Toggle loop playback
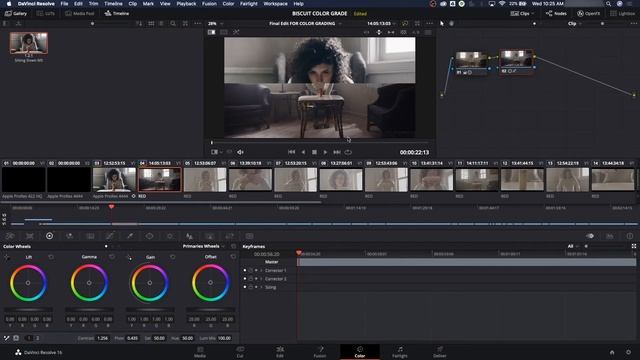 tap(348, 152)
